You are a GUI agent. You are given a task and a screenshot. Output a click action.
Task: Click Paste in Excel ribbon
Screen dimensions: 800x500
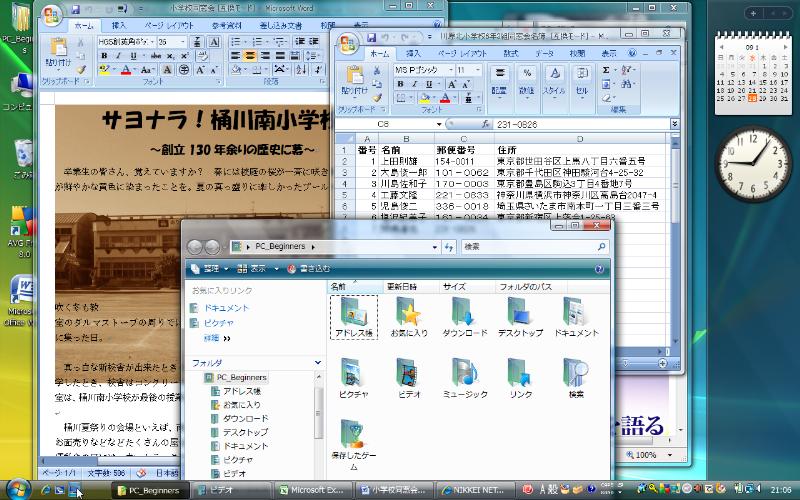pos(354,81)
